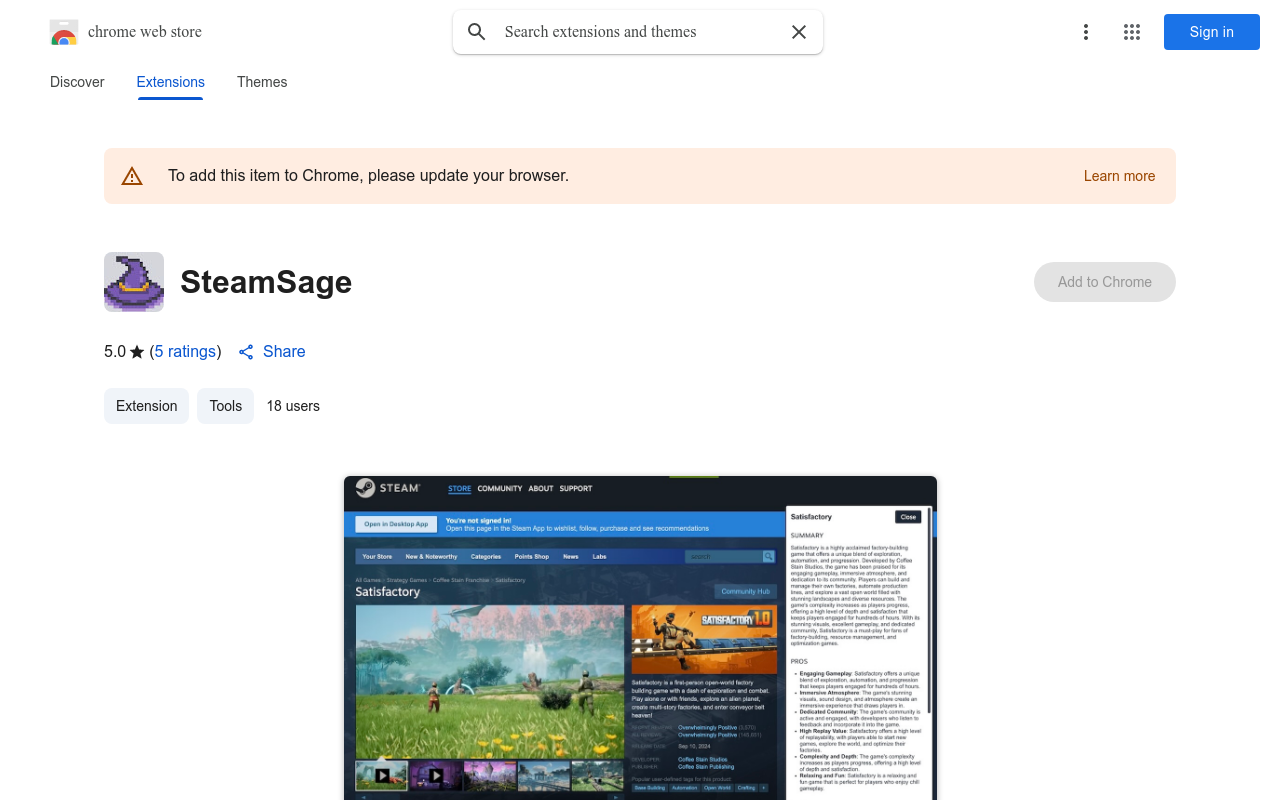Open the 5 ratings link

click(x=185, y=352)
